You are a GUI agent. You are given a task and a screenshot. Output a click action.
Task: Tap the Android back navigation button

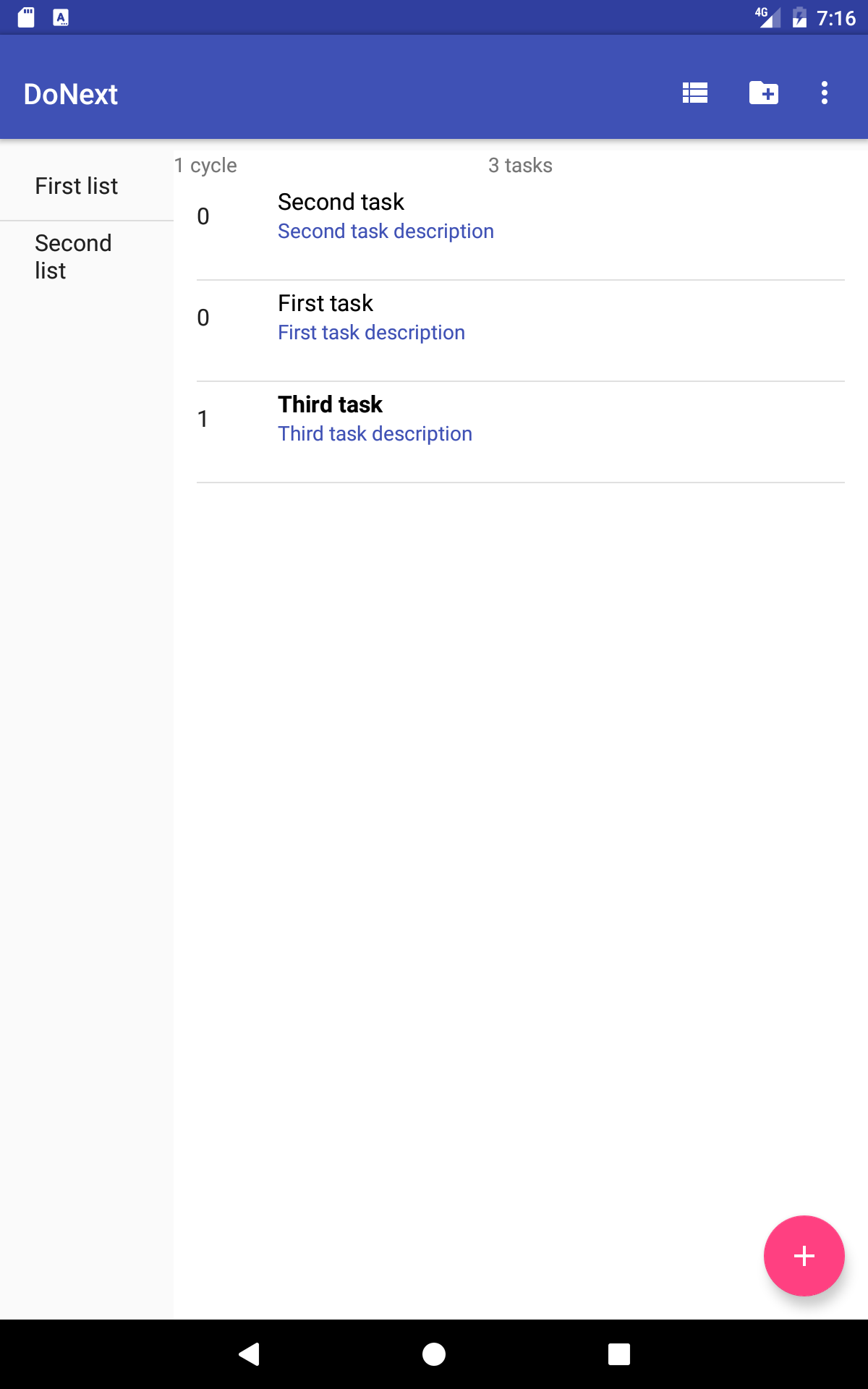[x=250, y=1354]
